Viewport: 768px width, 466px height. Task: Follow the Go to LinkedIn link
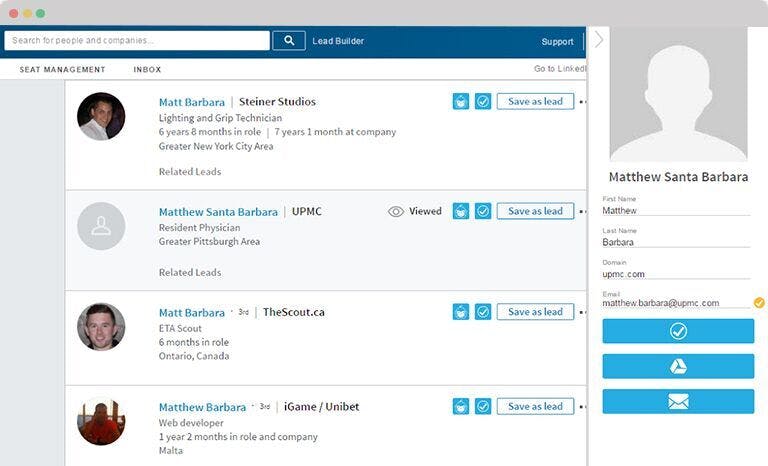[560, 69]
